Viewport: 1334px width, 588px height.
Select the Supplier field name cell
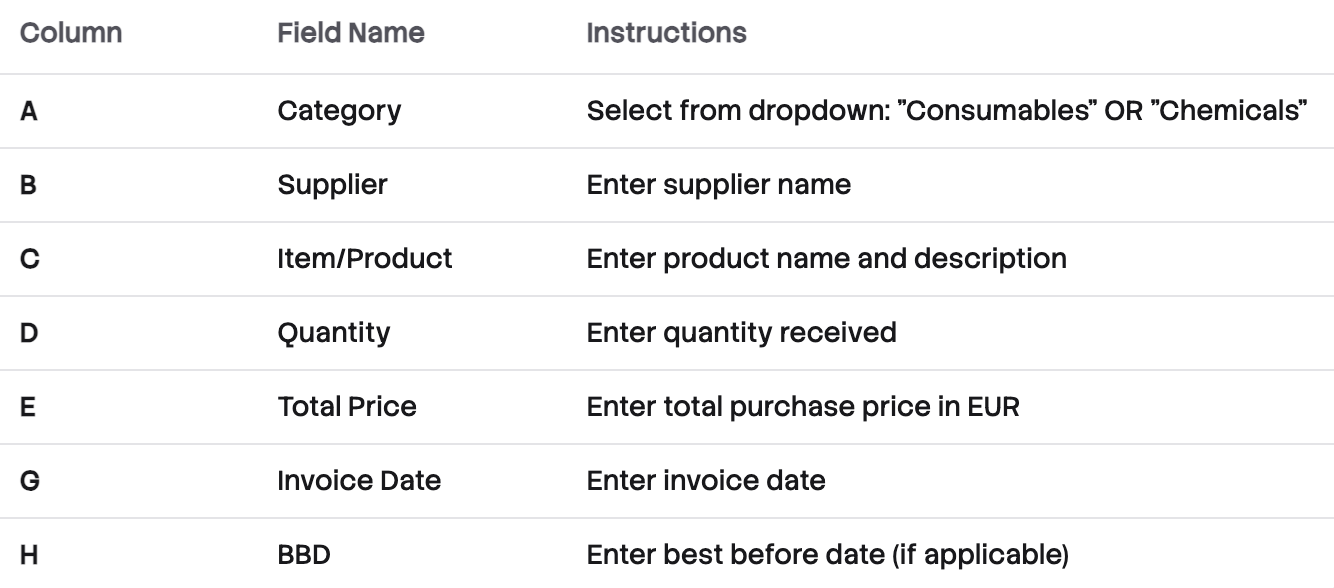pos(332,184)
